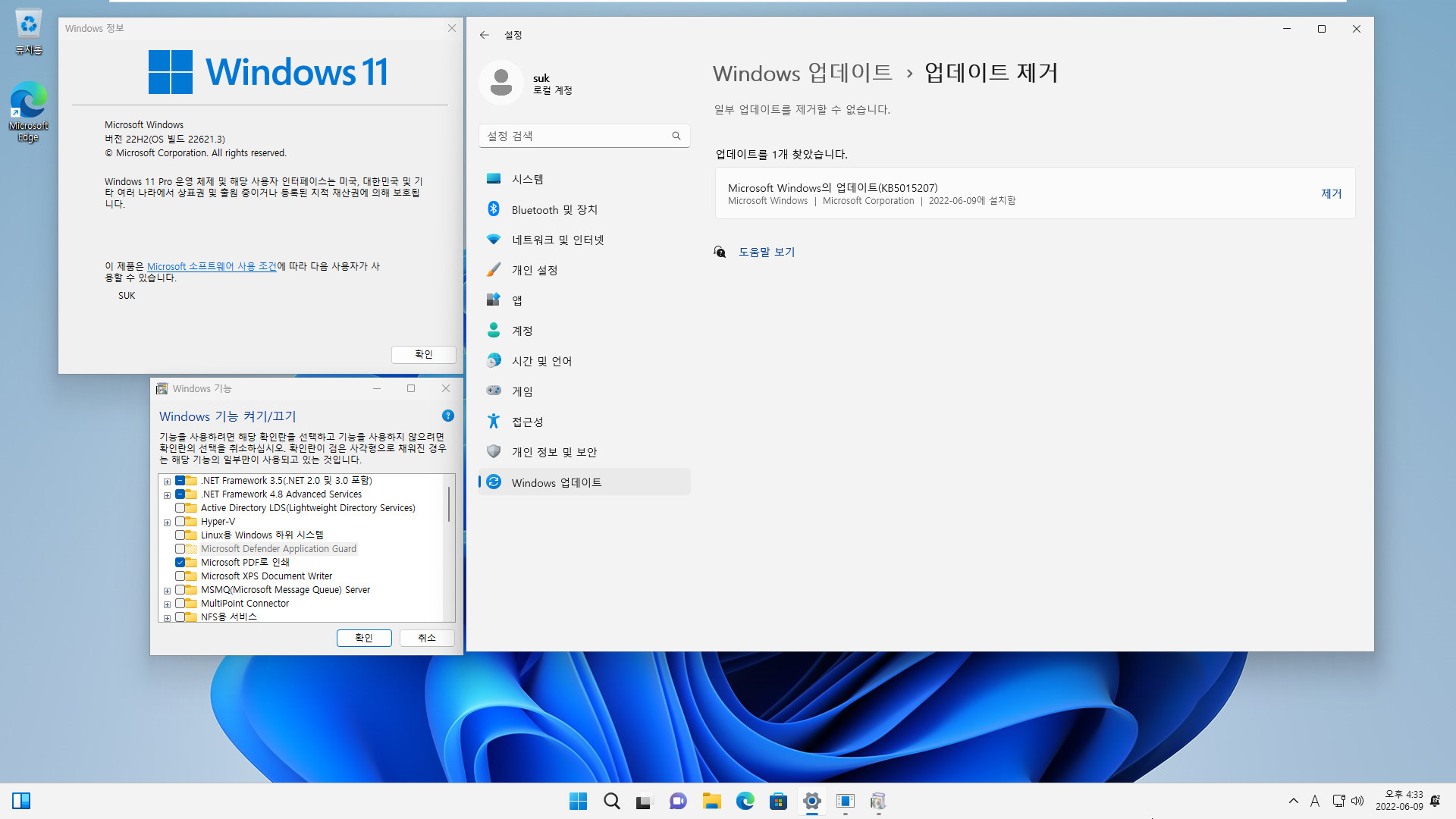The image size is (1456, 819).
Task: Click the 시스템 monitor icon
Action: tap(494, 179)
